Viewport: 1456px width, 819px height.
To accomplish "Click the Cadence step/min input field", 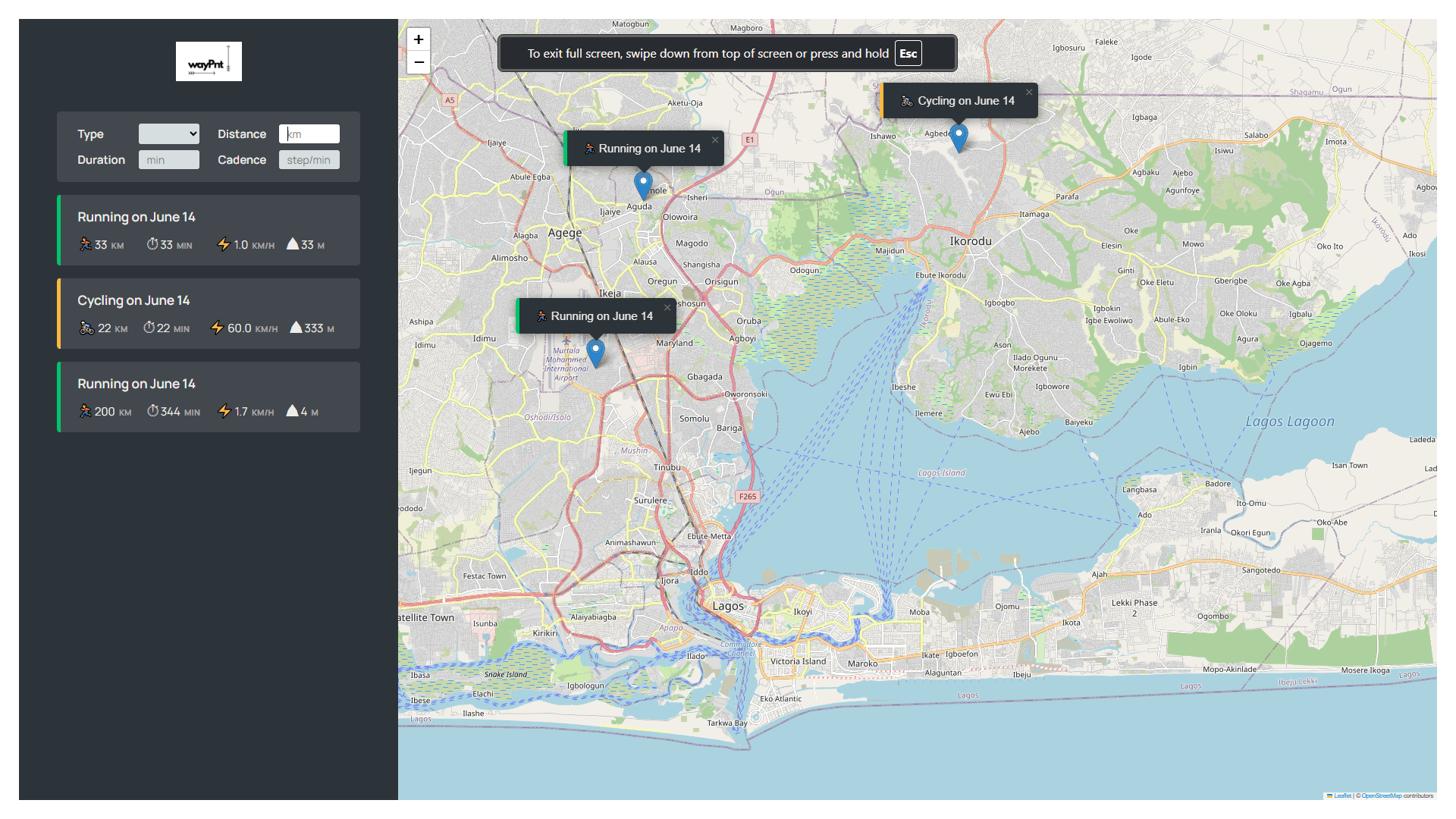I will 309,160.
